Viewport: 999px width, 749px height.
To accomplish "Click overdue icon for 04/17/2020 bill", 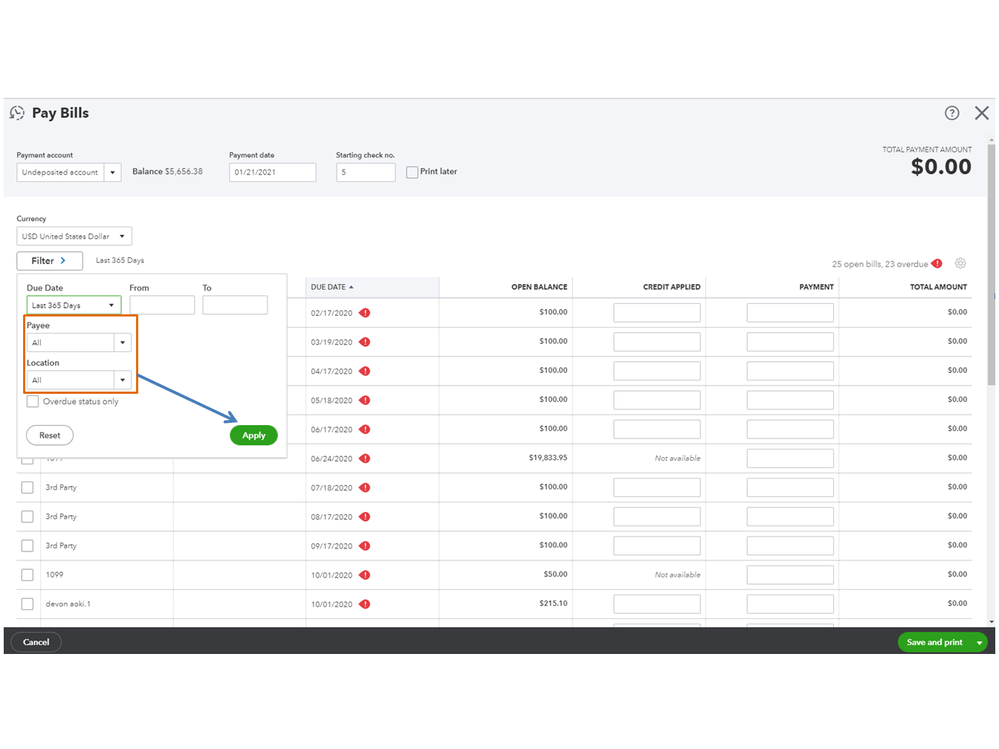I will point(364,371).
